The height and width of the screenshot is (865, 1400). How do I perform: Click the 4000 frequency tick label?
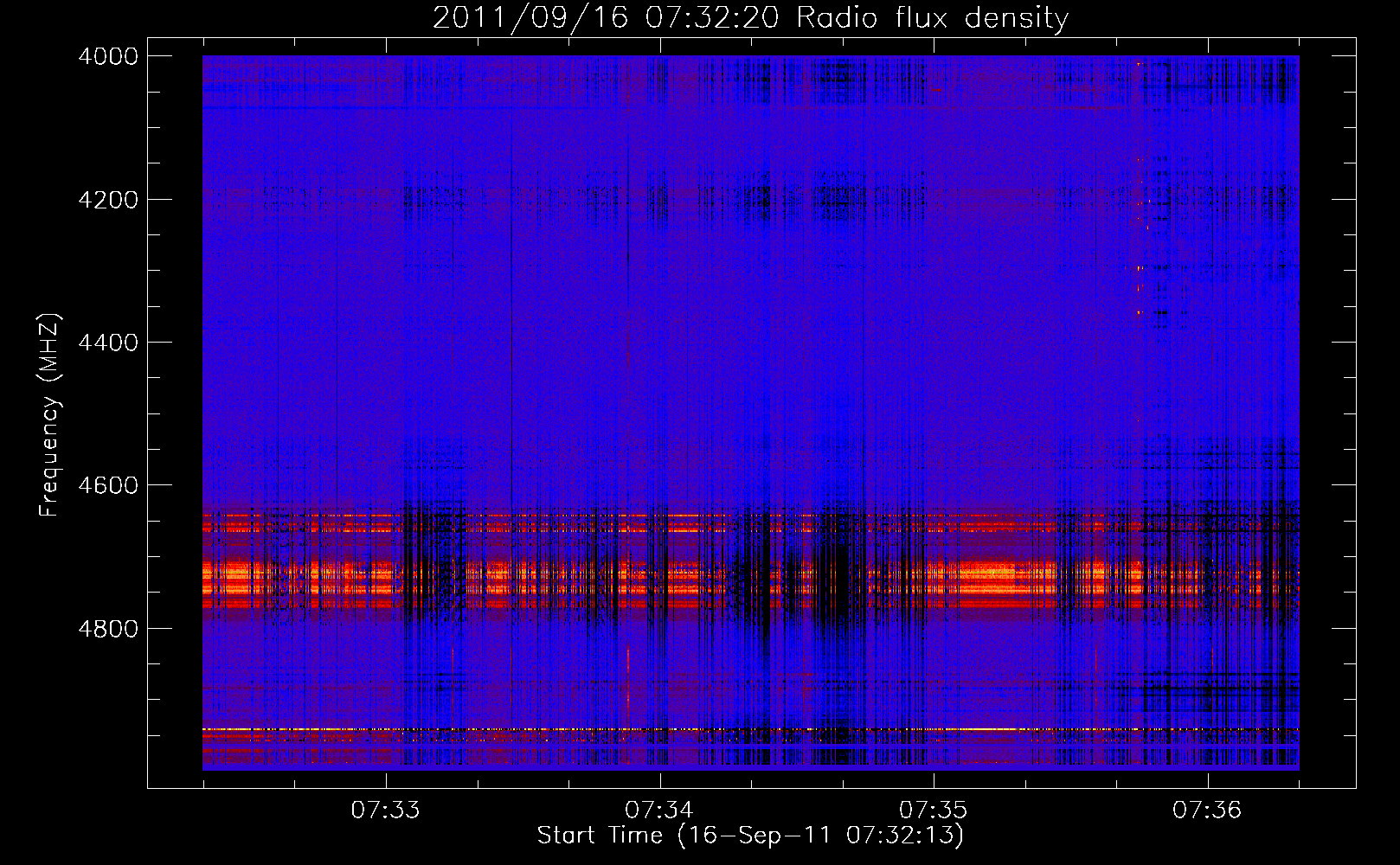pyautogui.click(x=108, y=56)
